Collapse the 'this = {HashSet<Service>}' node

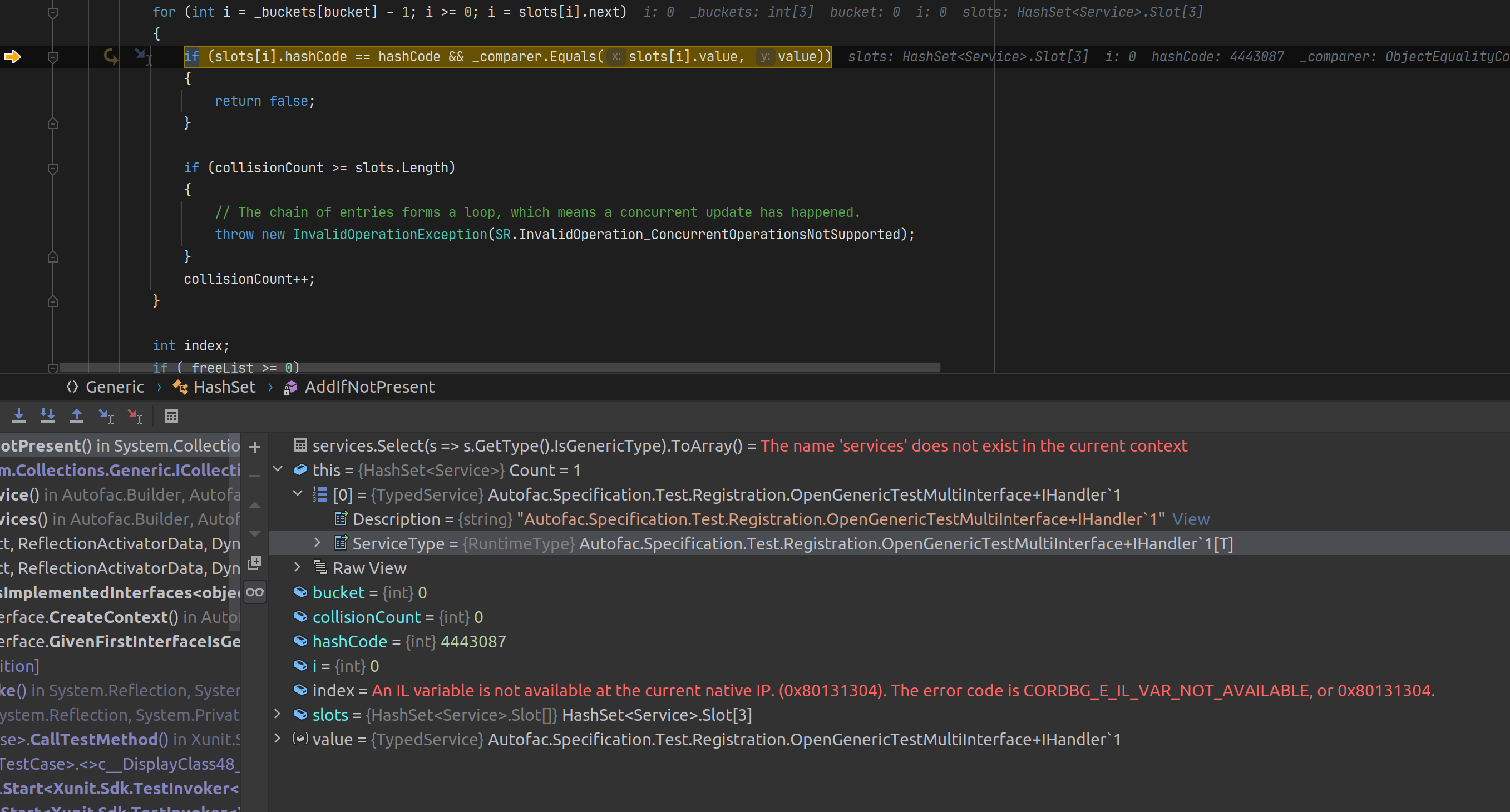tap(278, 469)
